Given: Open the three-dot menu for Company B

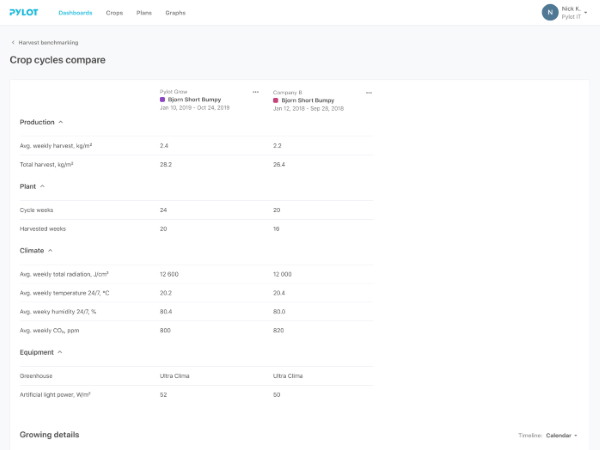Looking at the screenshot, I should coord(369,93).
